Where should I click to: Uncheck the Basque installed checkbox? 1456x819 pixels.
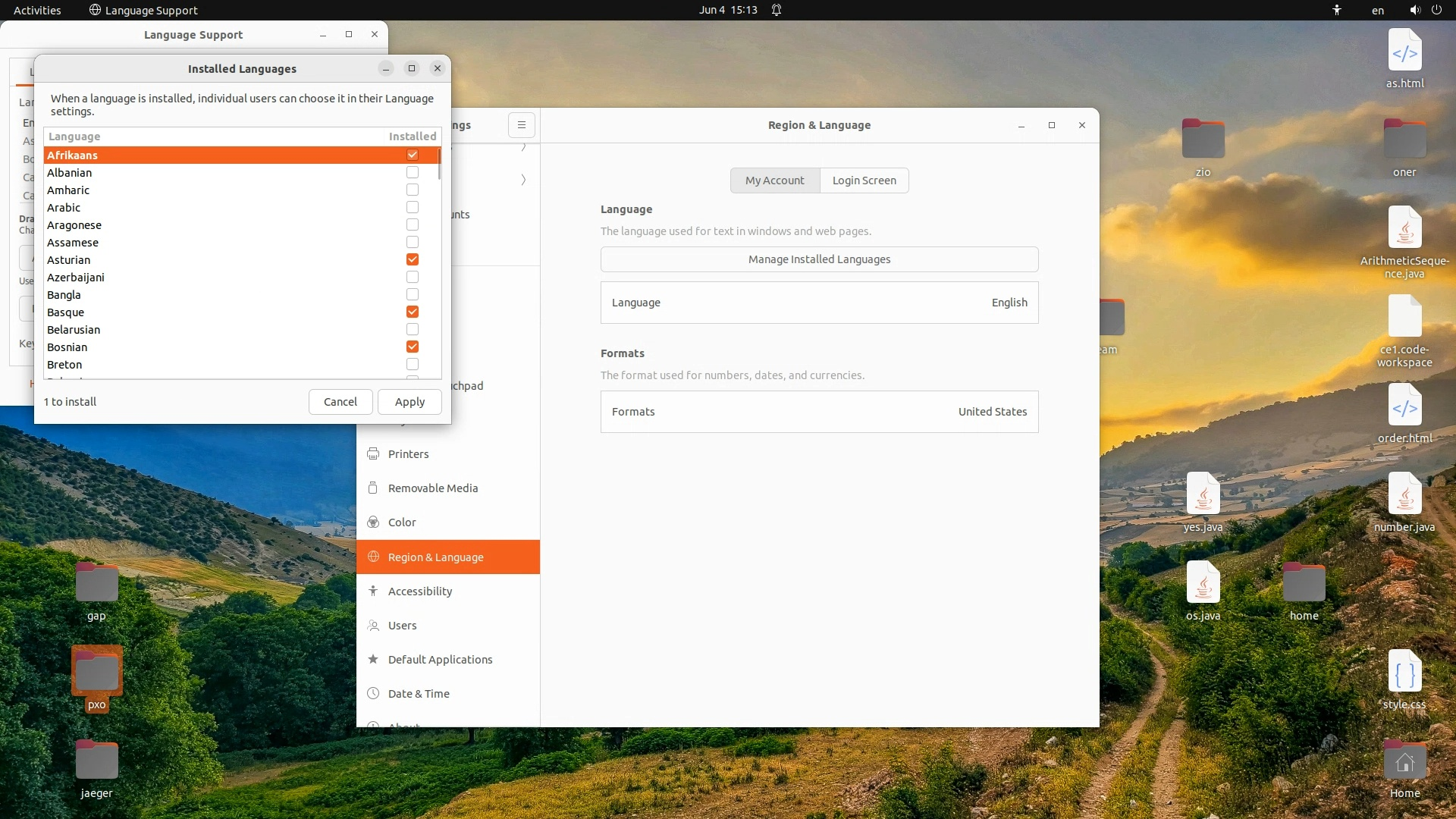point(413,312)
